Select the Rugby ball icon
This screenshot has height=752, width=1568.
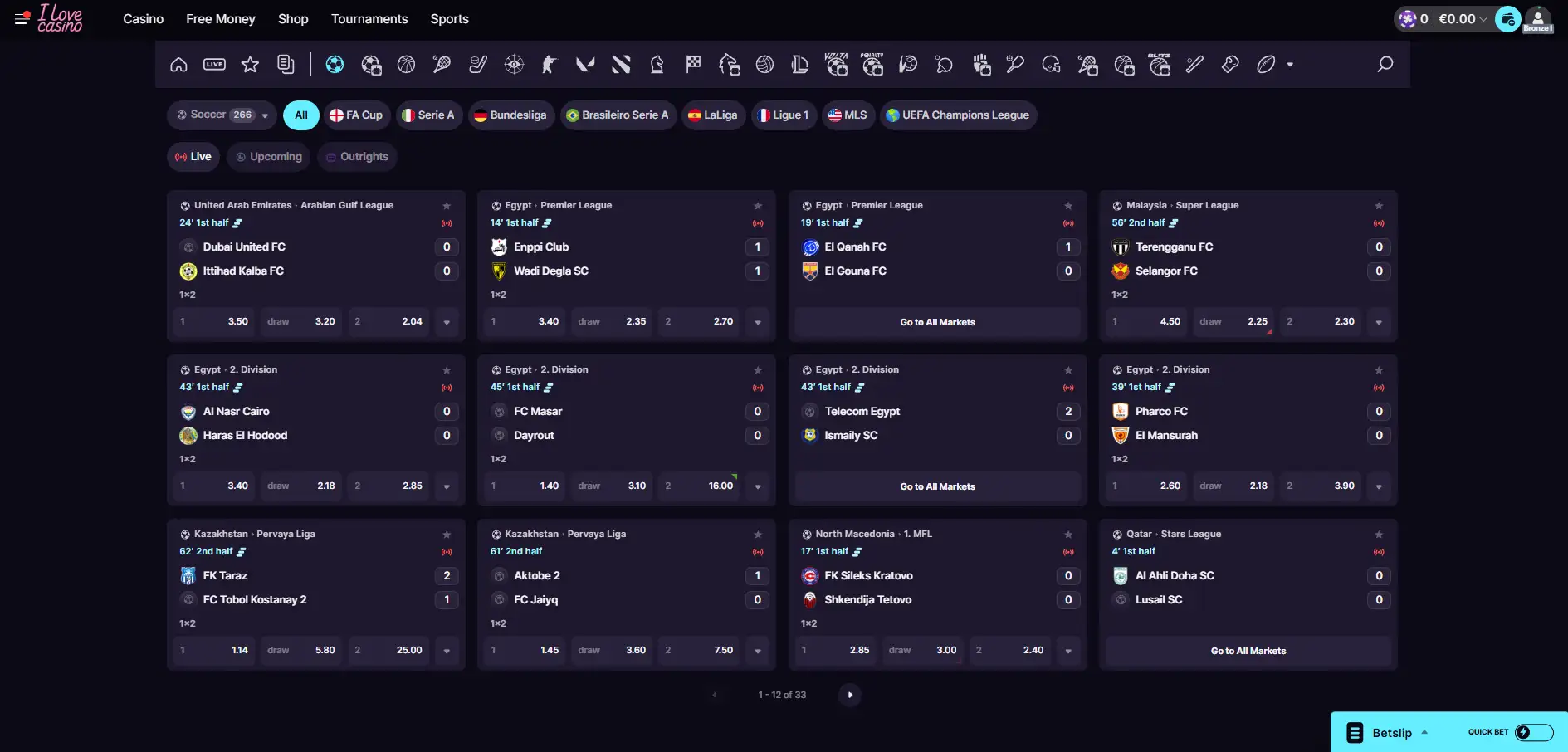(x=1266, y=65)
